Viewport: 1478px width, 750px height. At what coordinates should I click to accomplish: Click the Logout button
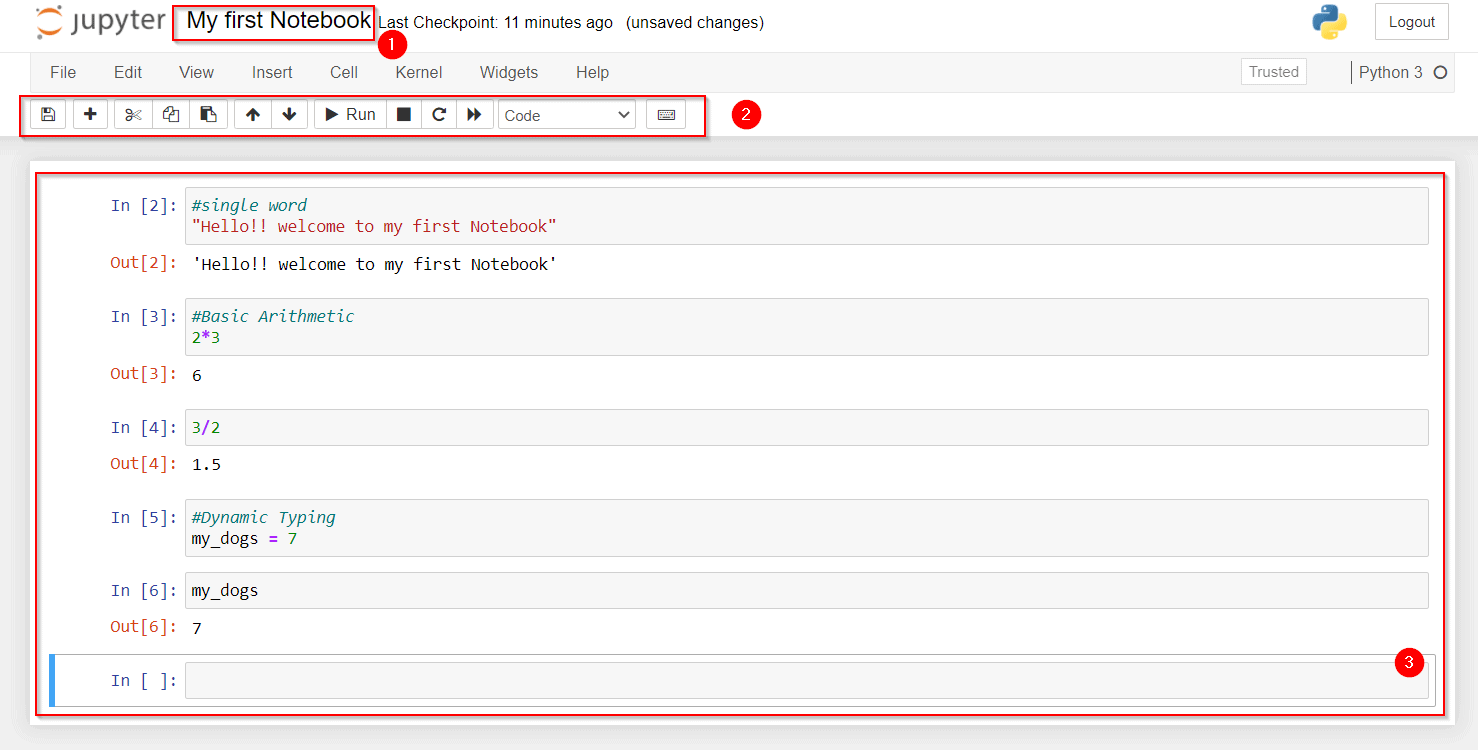1411,21
